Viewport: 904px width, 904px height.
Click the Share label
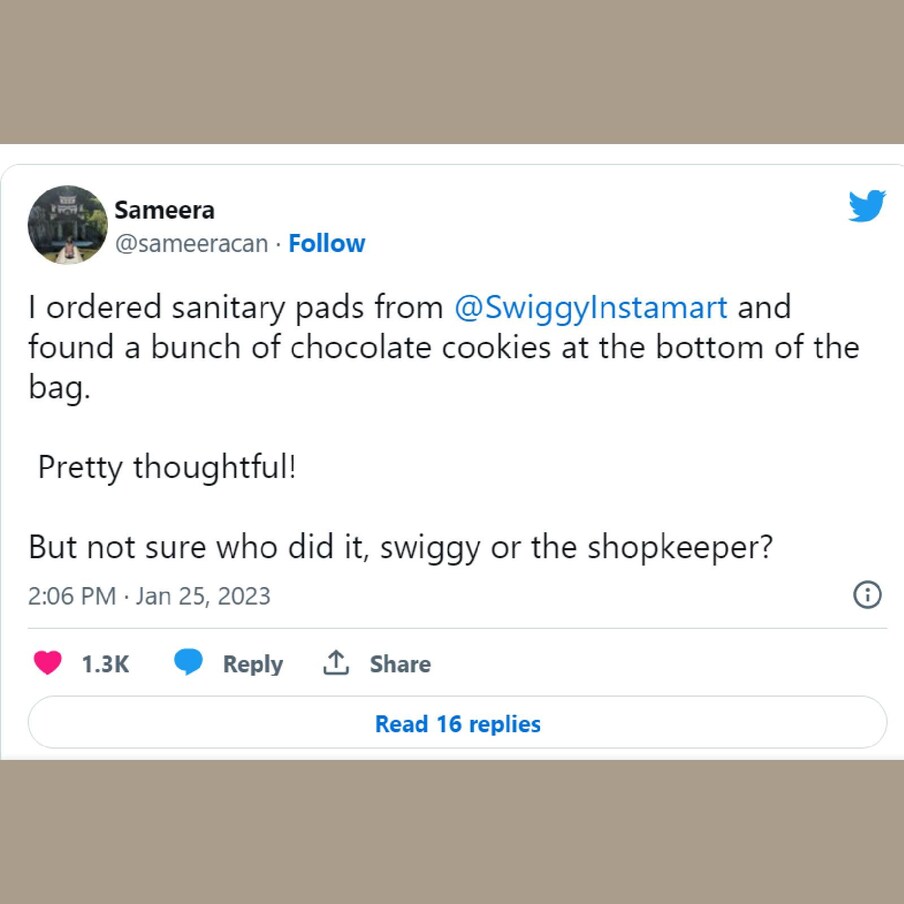click(x=400, y=664)
